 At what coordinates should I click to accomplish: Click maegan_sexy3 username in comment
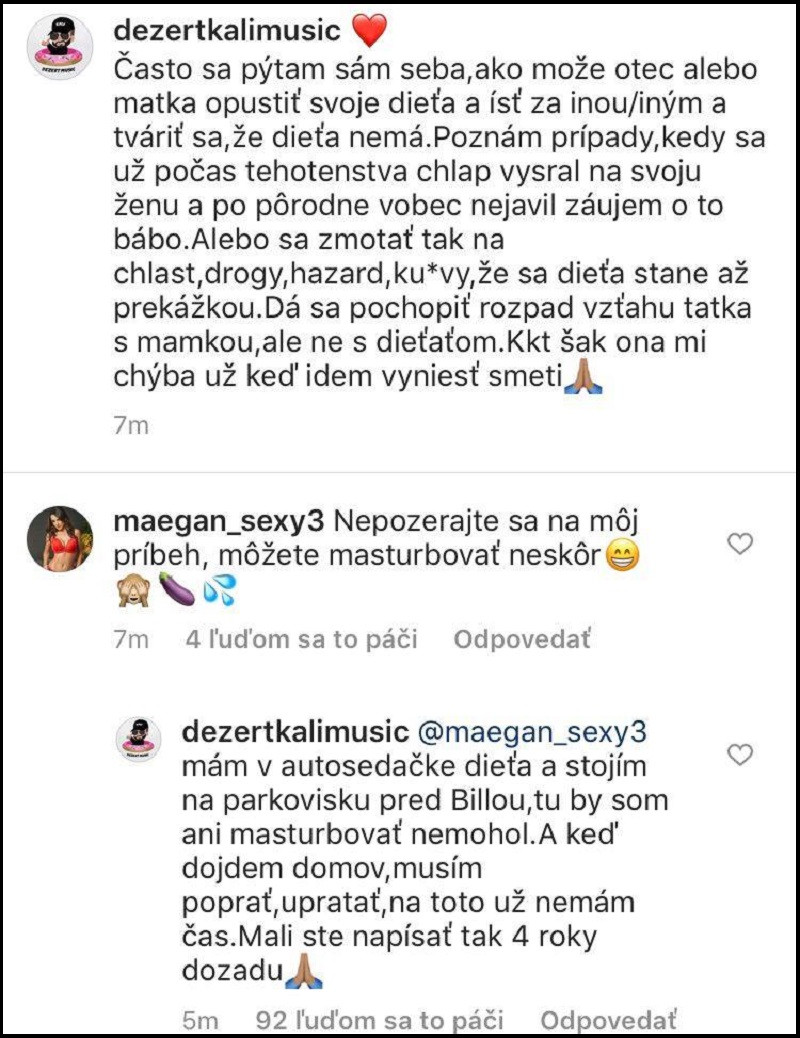click(x=219, y=522)
